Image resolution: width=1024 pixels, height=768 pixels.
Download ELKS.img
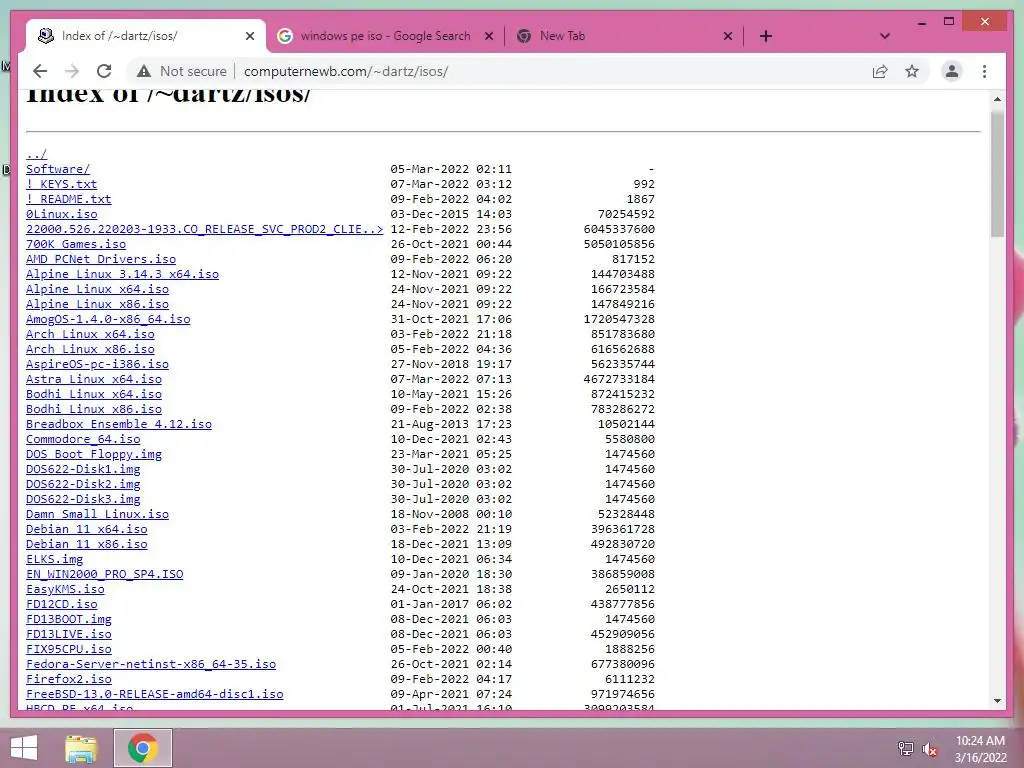click(54, 560)
